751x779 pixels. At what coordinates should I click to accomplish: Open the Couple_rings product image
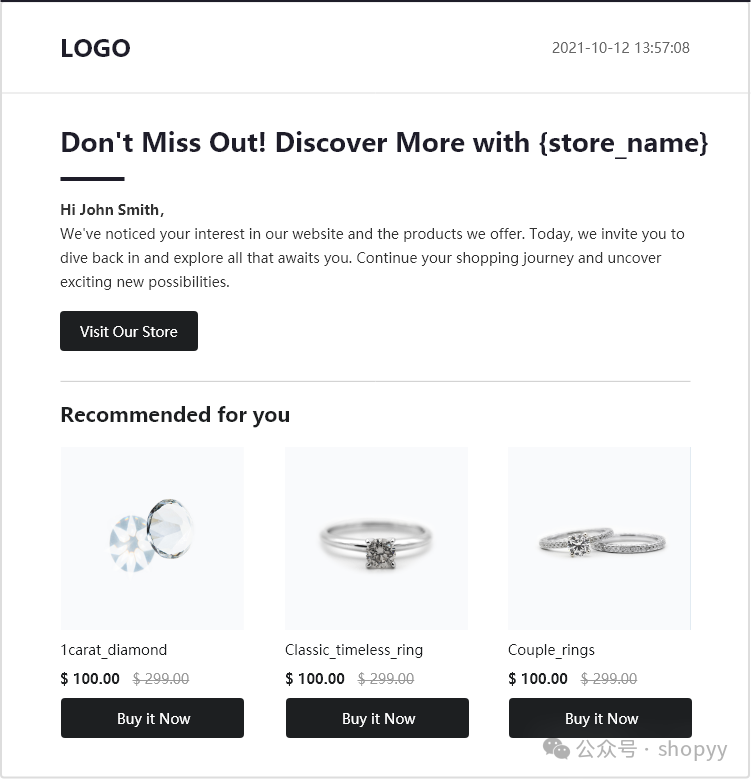pos(599,538)
